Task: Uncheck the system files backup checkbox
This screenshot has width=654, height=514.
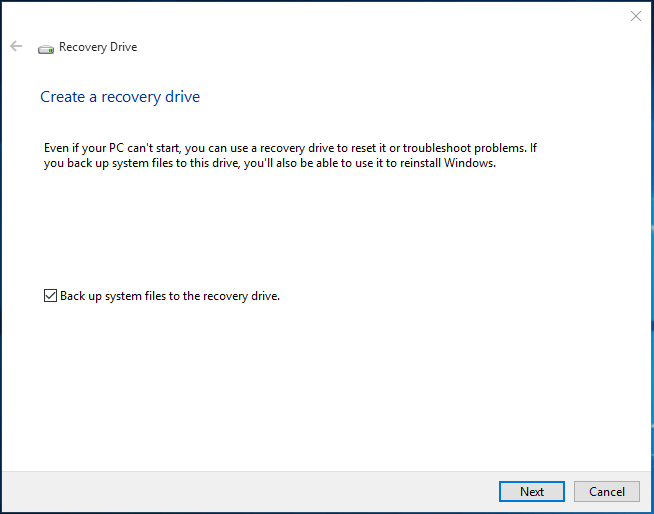Action: point(50,296)
